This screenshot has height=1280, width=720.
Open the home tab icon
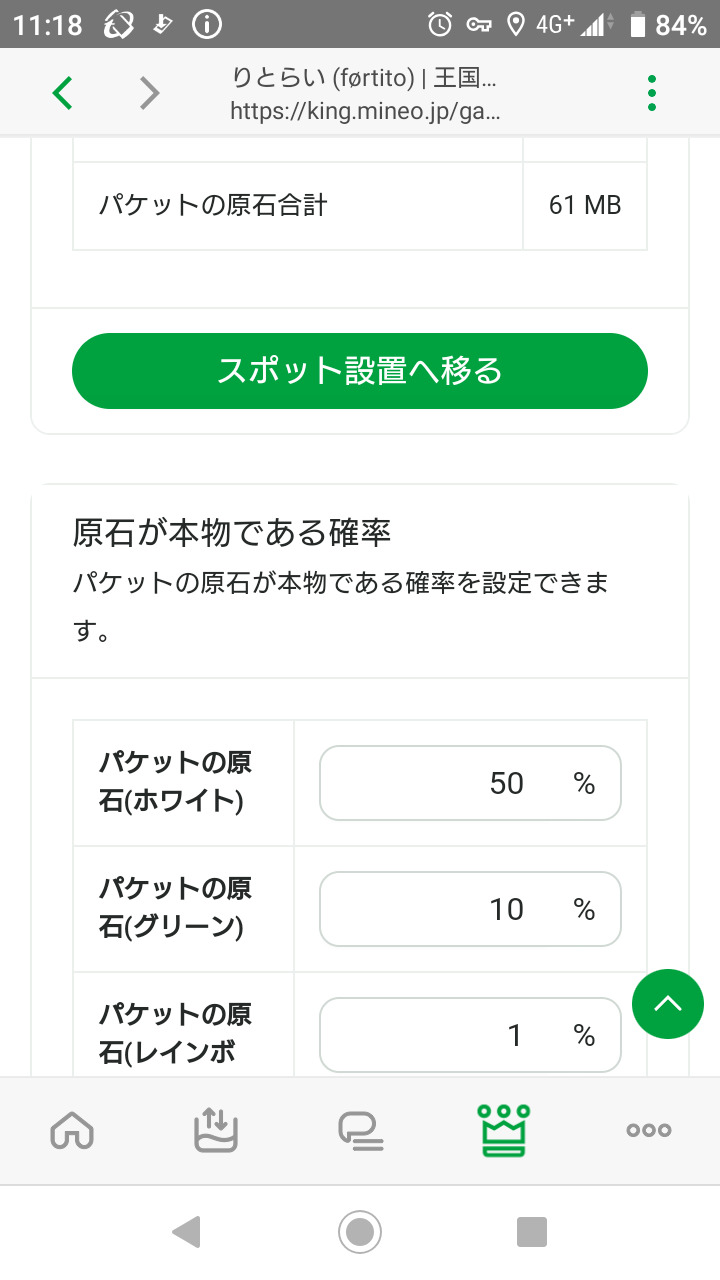72,1130
